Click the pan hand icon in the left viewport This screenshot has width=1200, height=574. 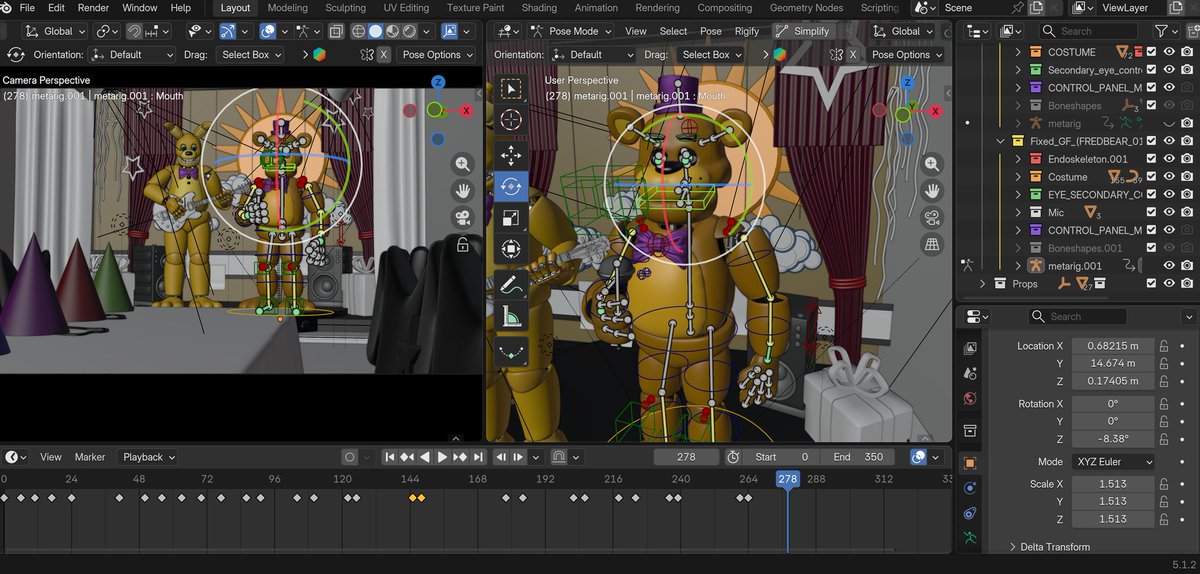(x=462, y=191)
